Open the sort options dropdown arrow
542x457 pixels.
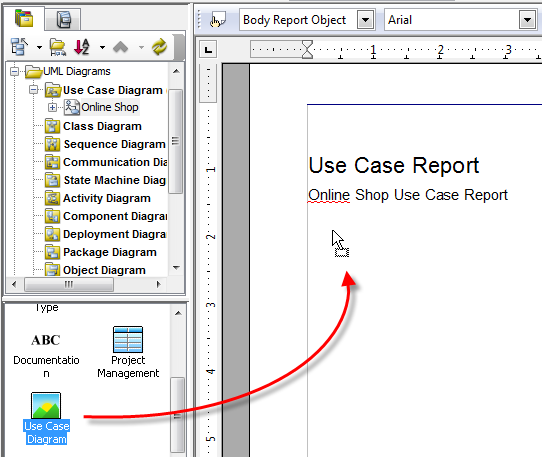[x=102, y=47]
